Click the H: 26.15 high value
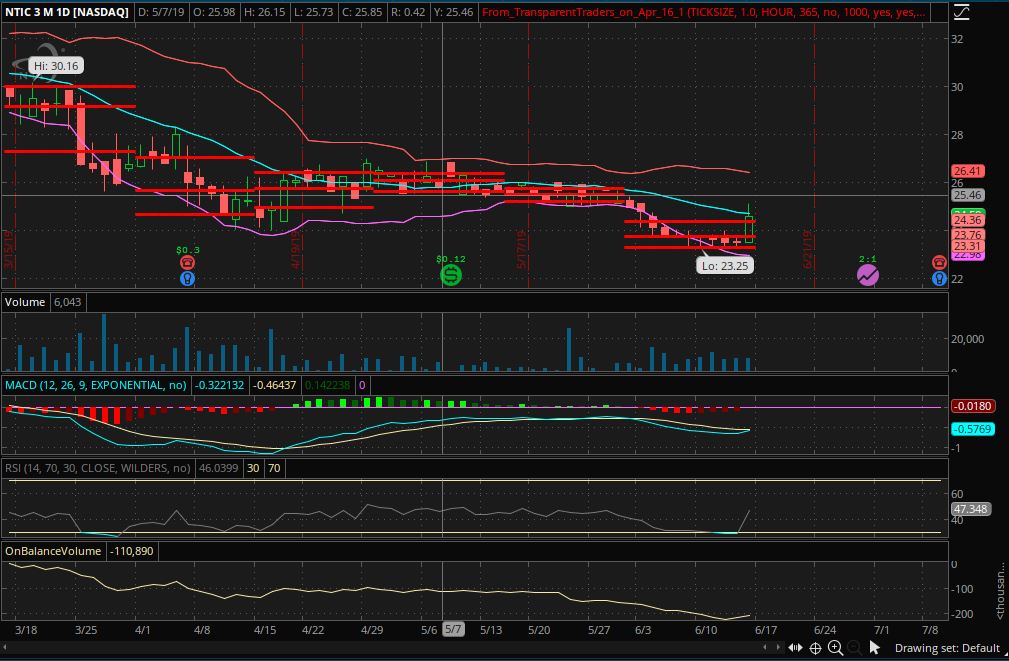Image resolution: width=1009 pixels, height=661 pixels. (265, 12)
